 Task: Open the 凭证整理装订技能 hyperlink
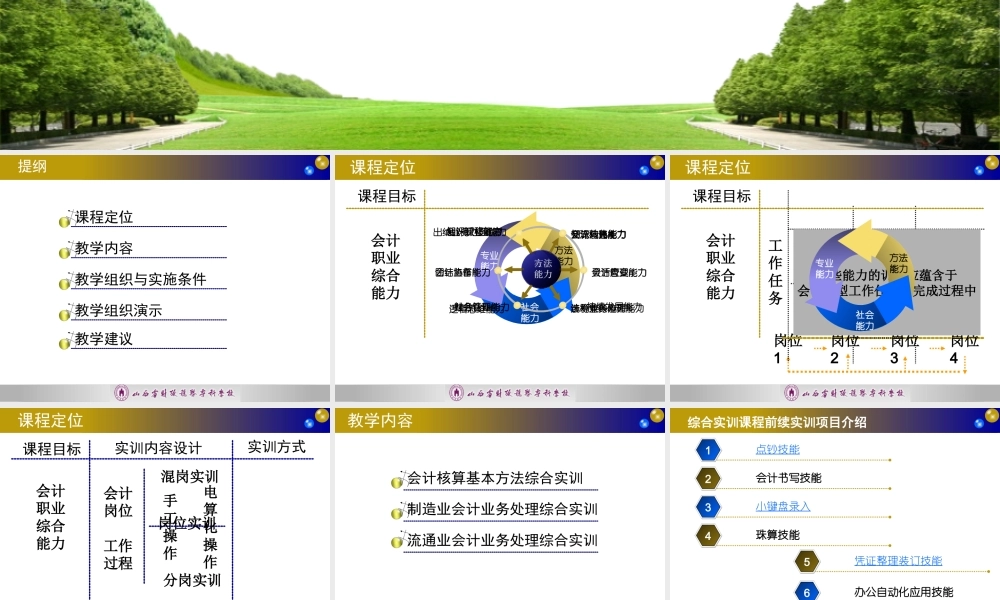point(898,560)
